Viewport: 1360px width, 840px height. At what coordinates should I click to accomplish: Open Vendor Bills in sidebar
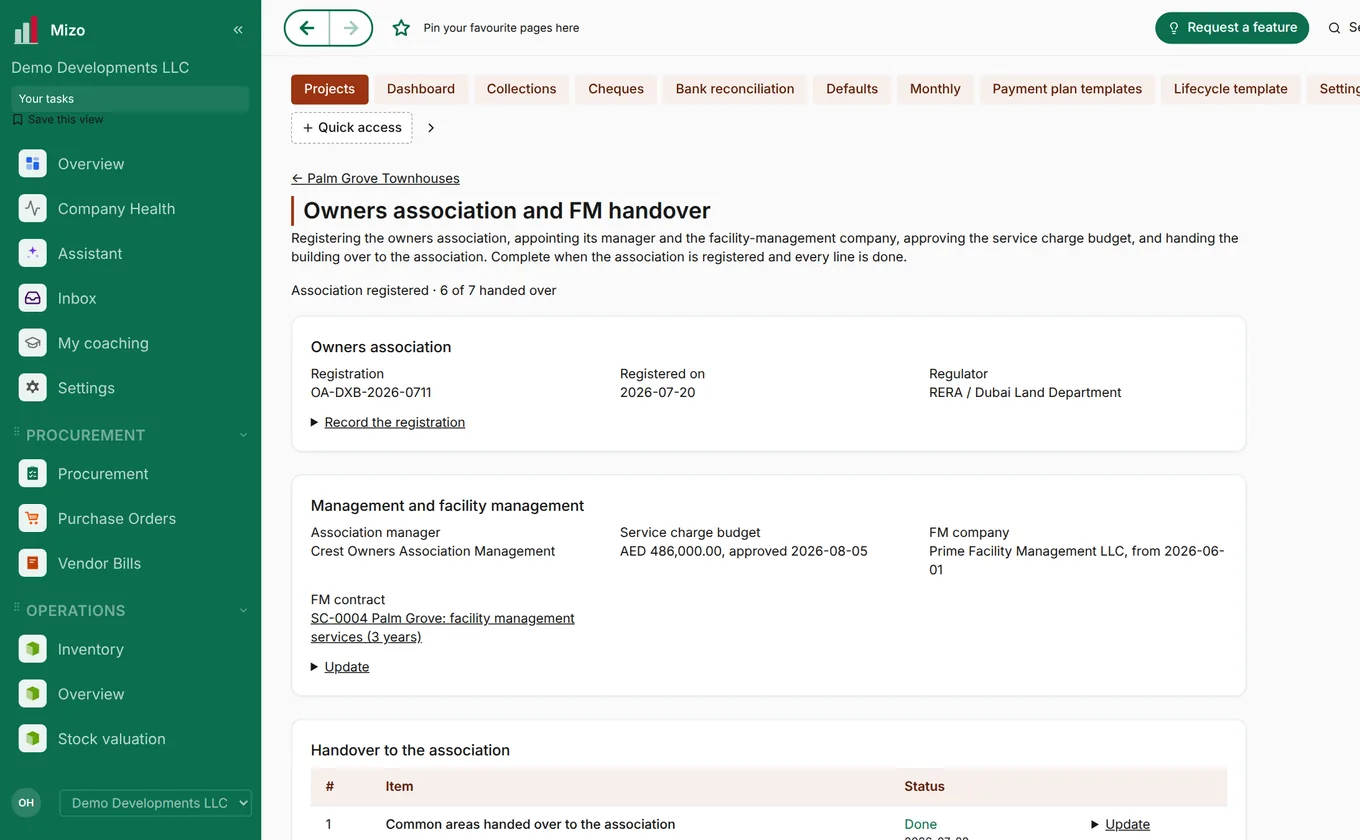[130, 564]
